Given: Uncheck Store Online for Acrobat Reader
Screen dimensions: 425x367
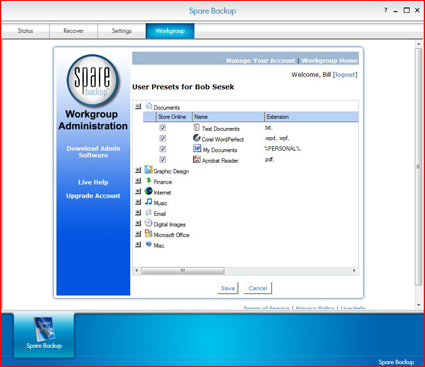Looking at the screenshot, I should 163,160.
